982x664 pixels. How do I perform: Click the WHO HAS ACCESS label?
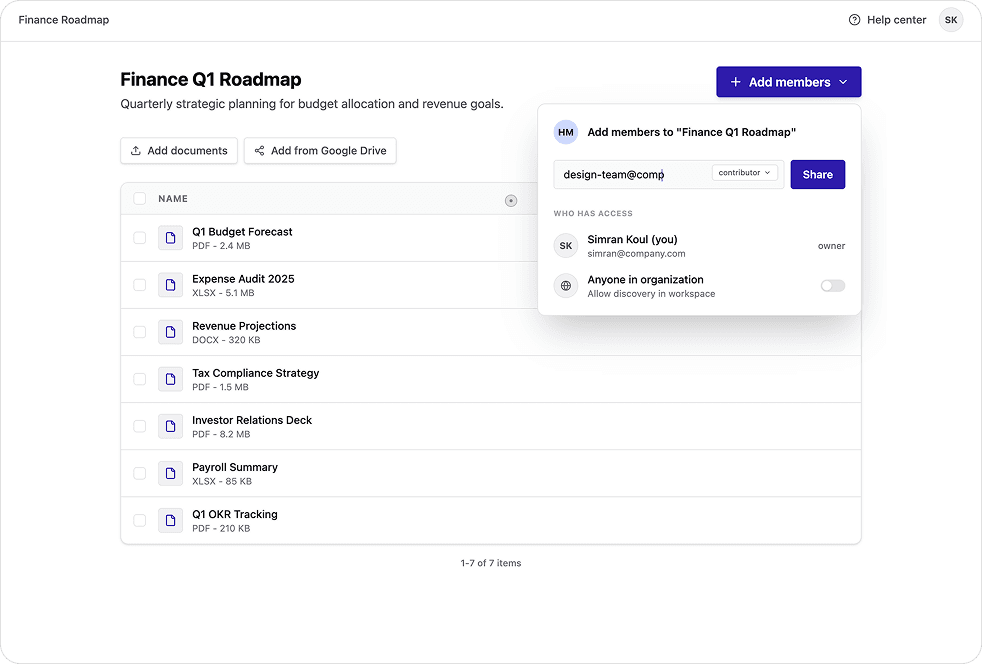[593, 214]
